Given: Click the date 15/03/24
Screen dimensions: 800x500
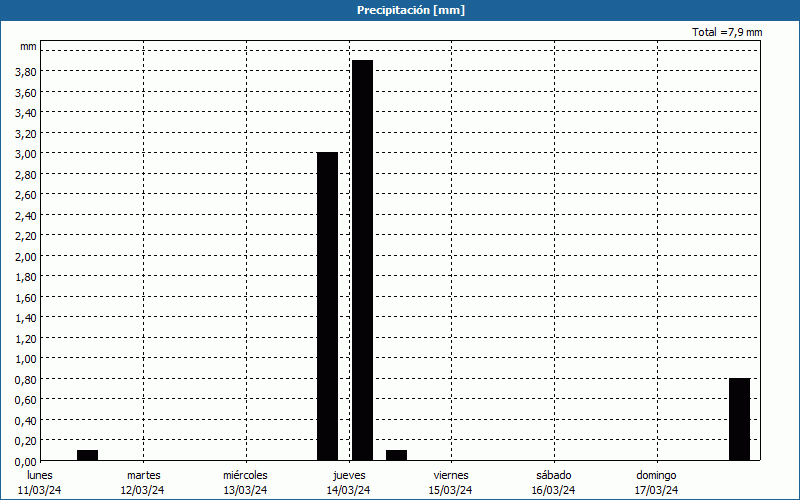Looking at the screenshot, I should click(451, 490).
